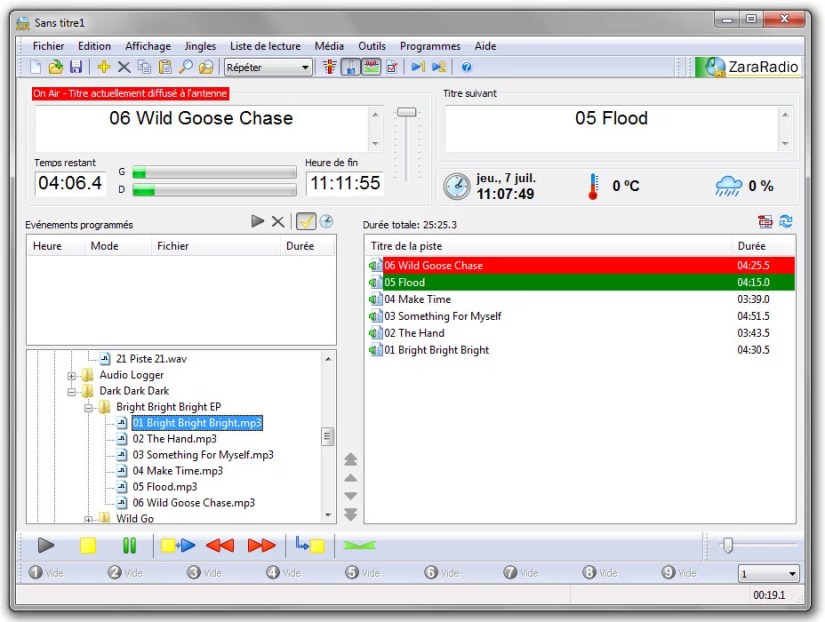The width and height of the screenshot is (825, 622).
Task: Collapse the Bright Bright Bright EP folder
Action: 90,407
